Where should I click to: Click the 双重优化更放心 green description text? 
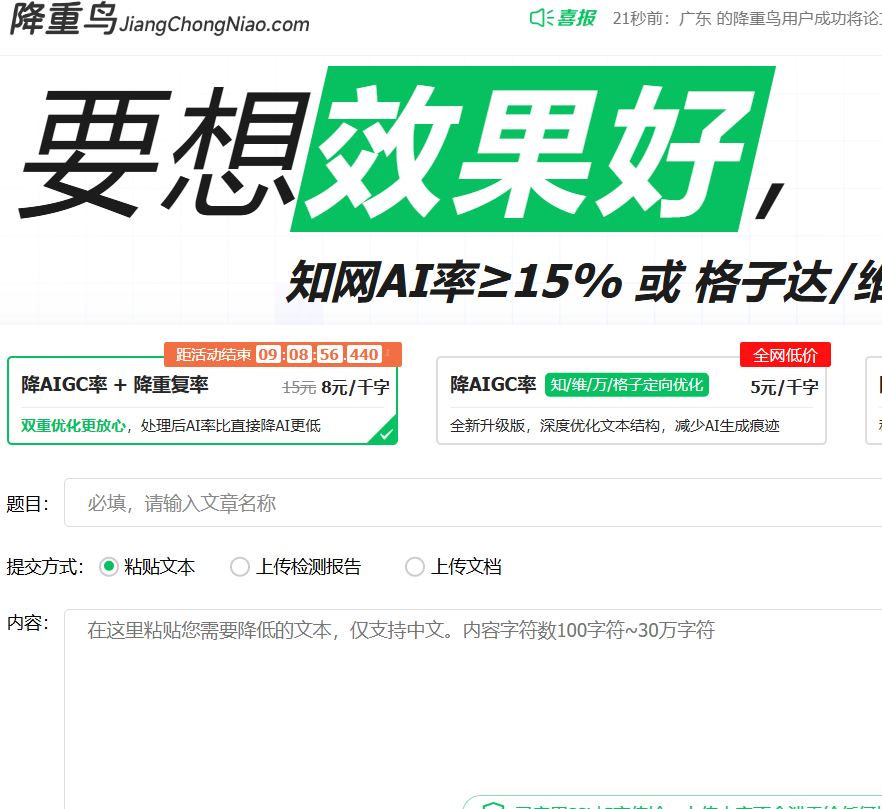point(73,425)
